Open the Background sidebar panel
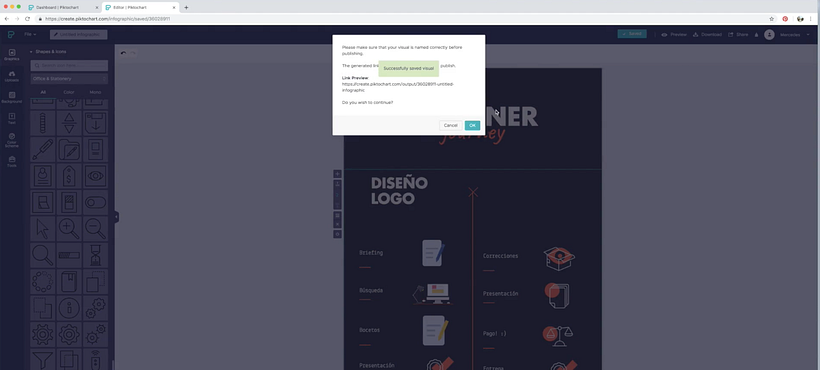The width and height of the screenshot is (820, 370). pyautogui.click(x=12, y=98)
